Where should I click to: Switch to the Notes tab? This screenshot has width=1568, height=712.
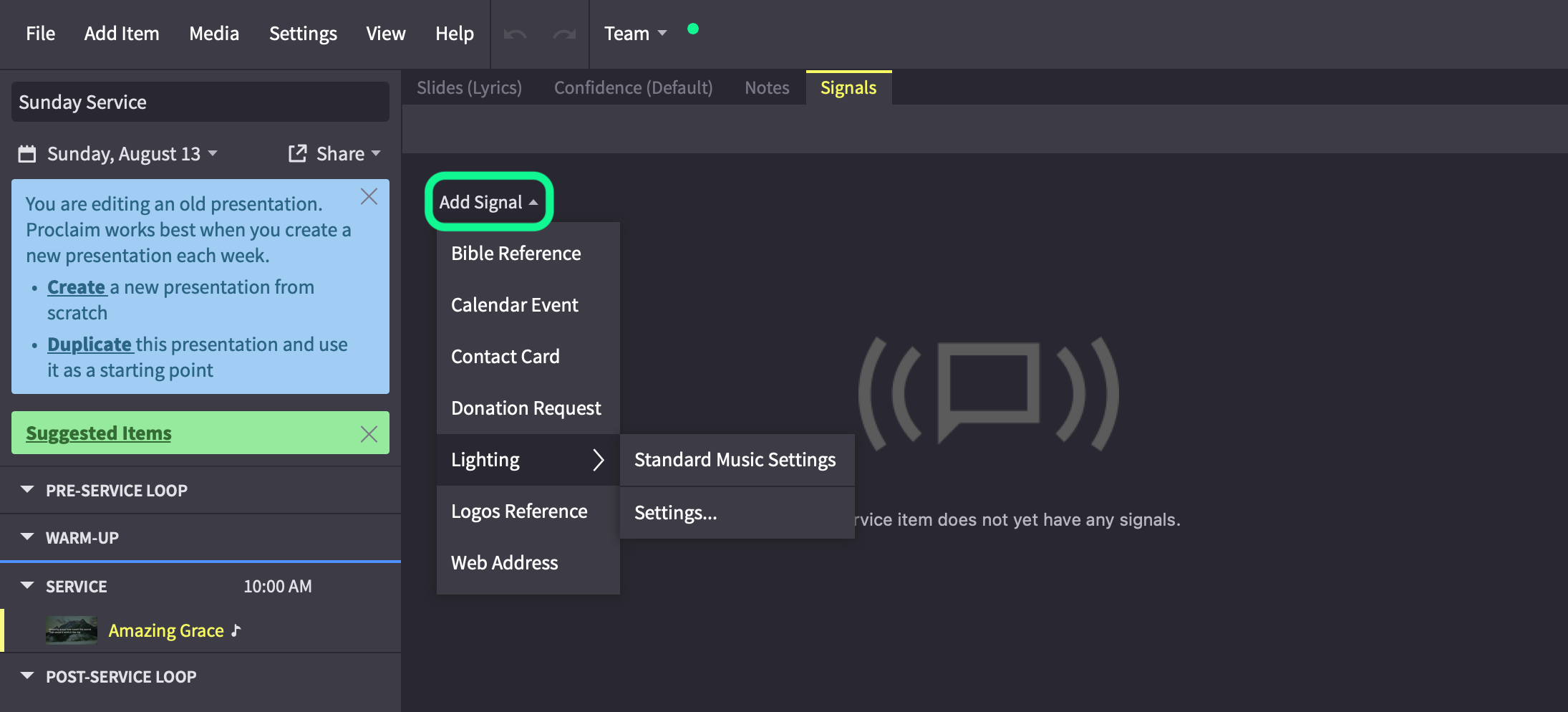(767, 87)
